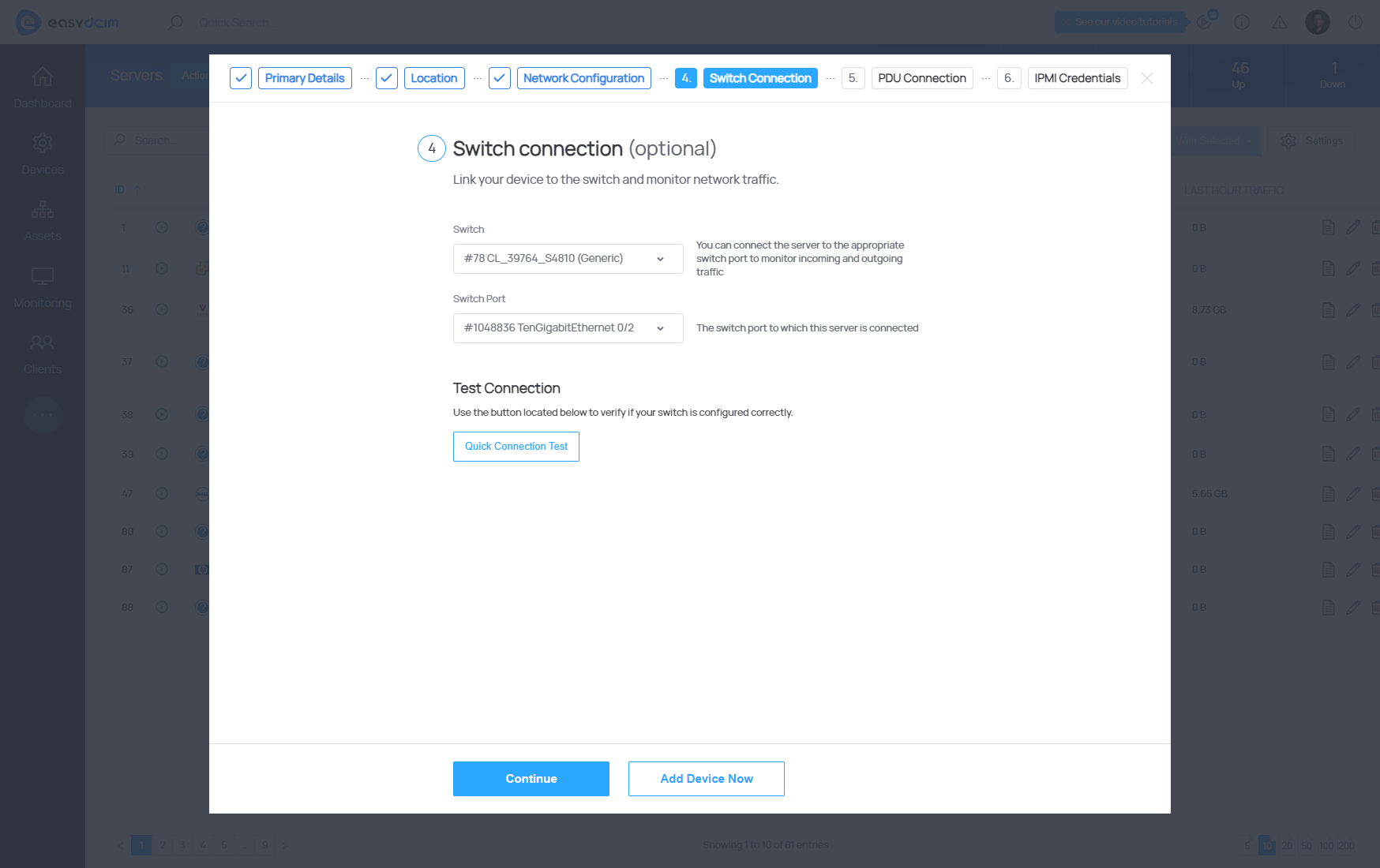Open See our video tutorials link
Viewport: 1380px width, 868px height.
click(x=1120, y=22)
